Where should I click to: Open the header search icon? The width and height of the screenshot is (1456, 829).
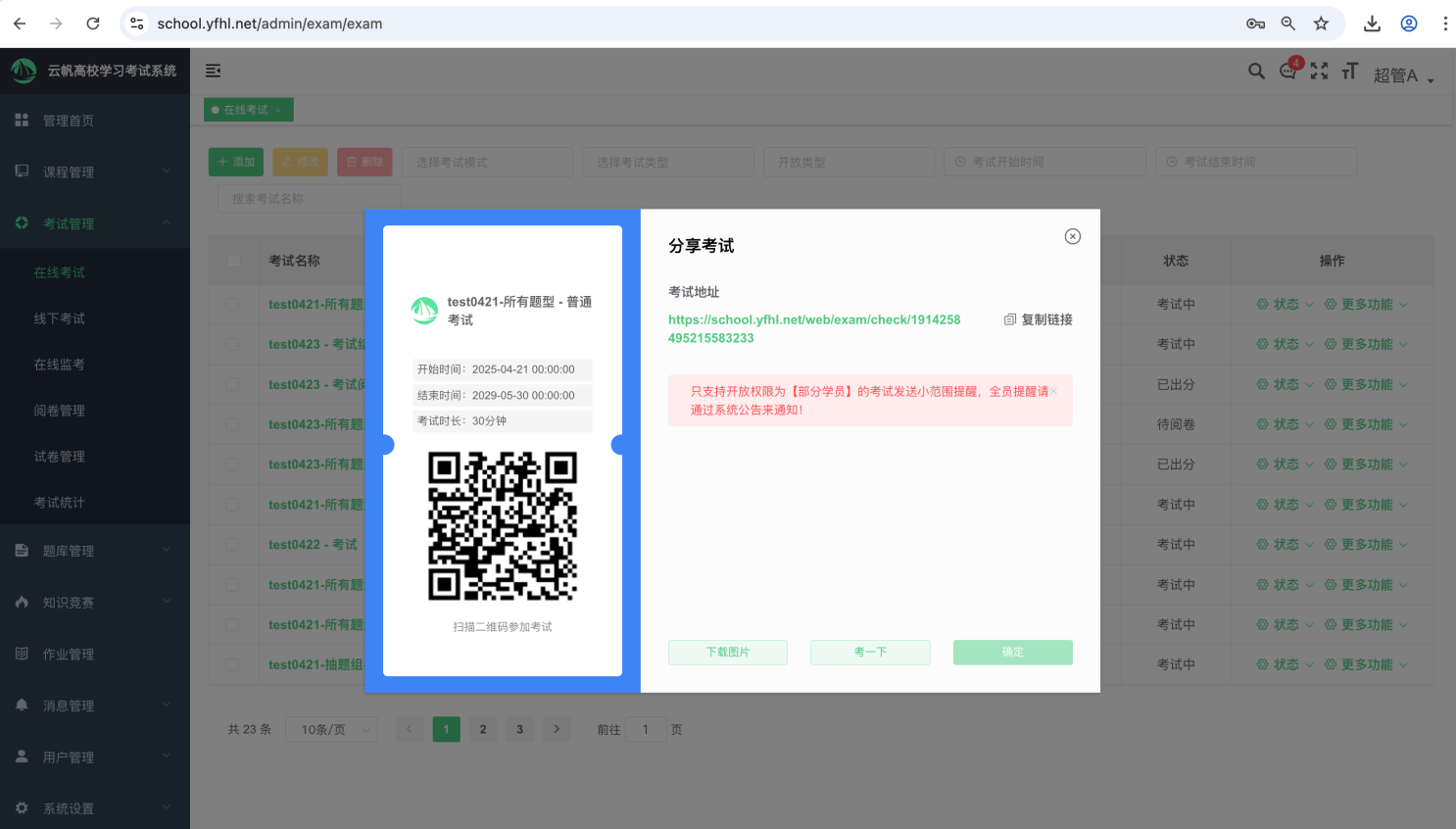[x=1256, y=71]
